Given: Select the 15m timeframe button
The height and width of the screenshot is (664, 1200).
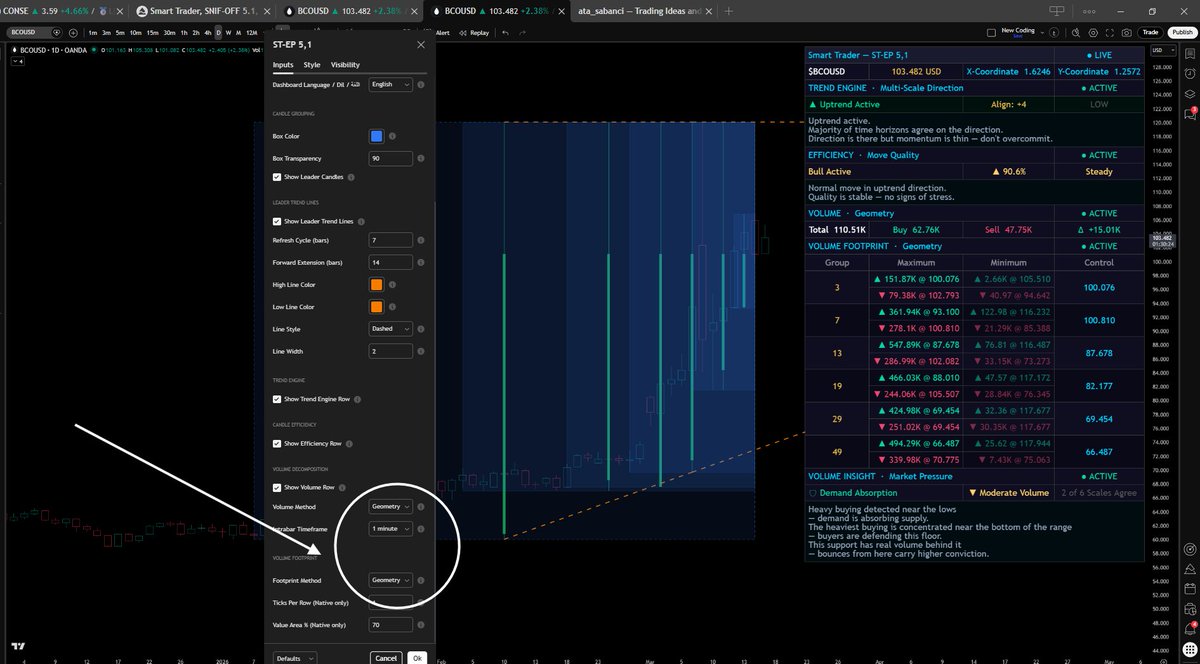Looking at the screenshot, I should 152,33.
